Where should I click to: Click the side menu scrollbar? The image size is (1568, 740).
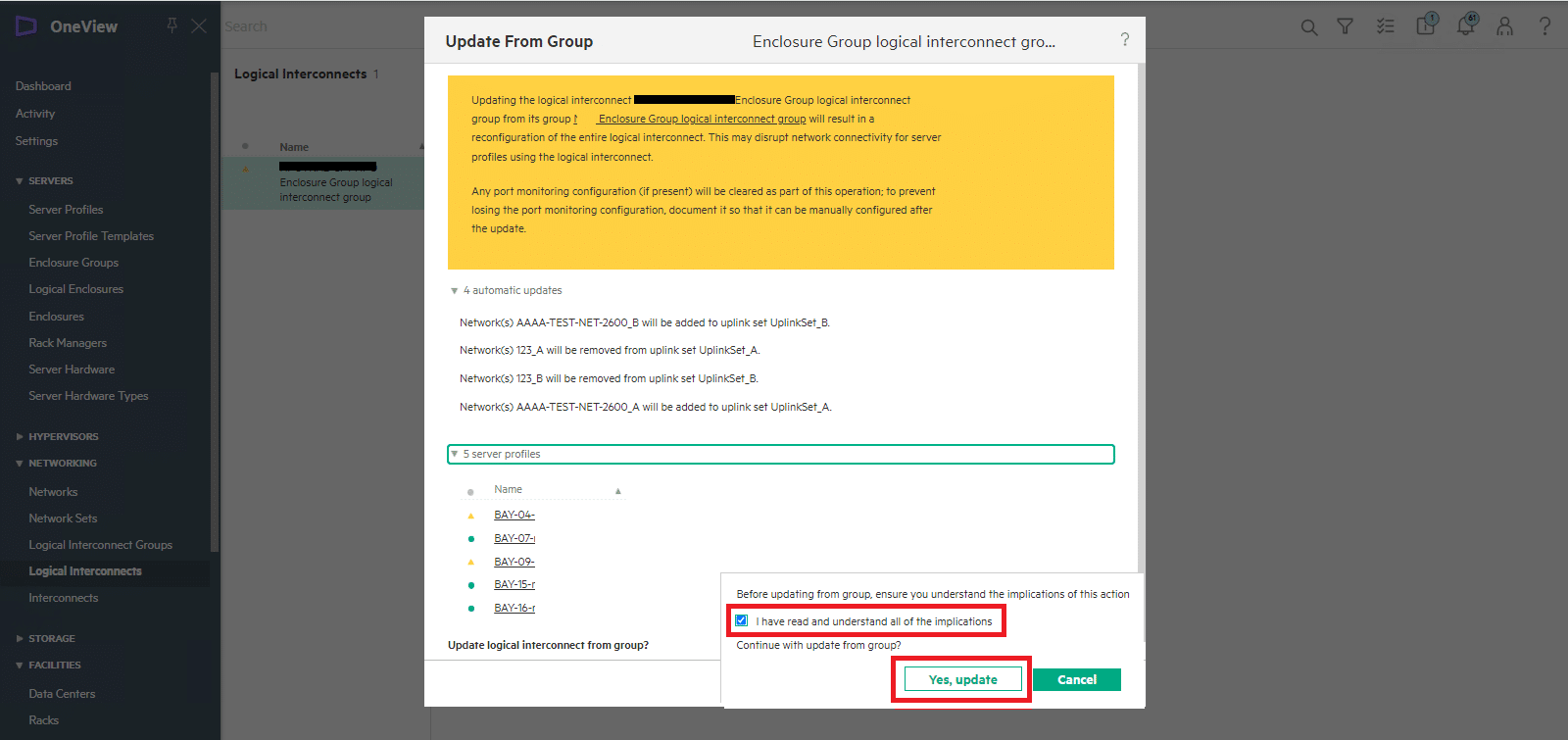point(214,312)
